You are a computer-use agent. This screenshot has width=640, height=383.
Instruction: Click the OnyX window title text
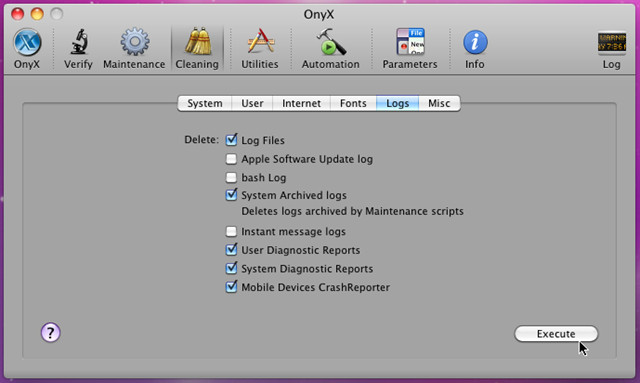point(319,14)
